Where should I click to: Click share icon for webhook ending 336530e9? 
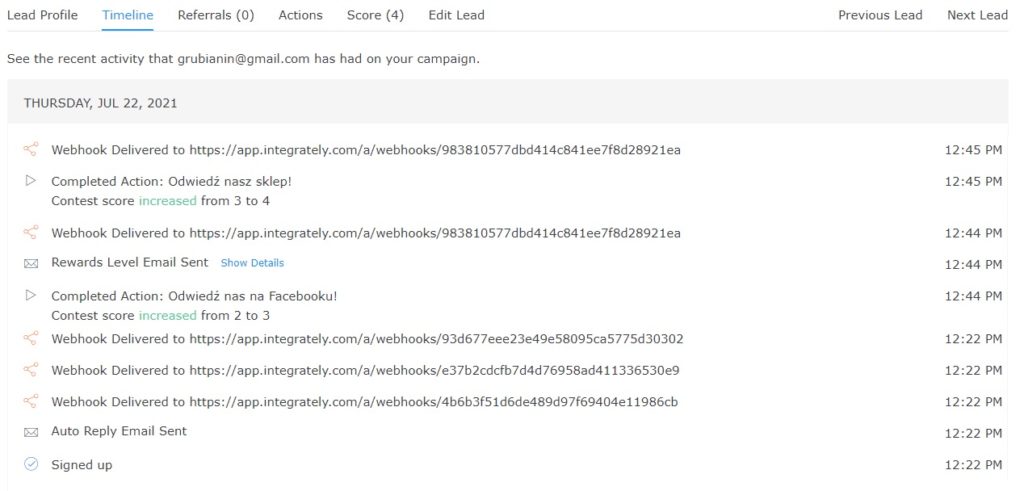[x=31, y=370]
